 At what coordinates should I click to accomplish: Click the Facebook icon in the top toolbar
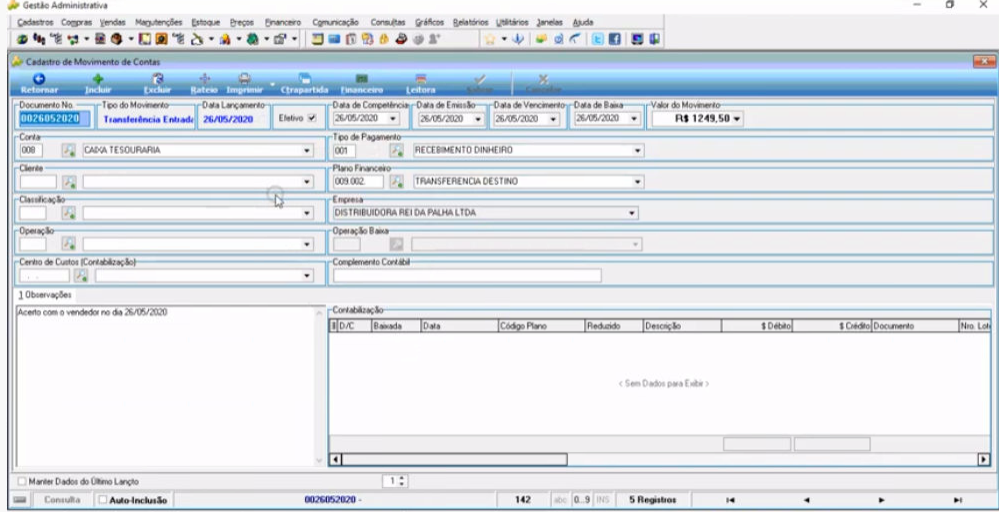pos(614,39)
